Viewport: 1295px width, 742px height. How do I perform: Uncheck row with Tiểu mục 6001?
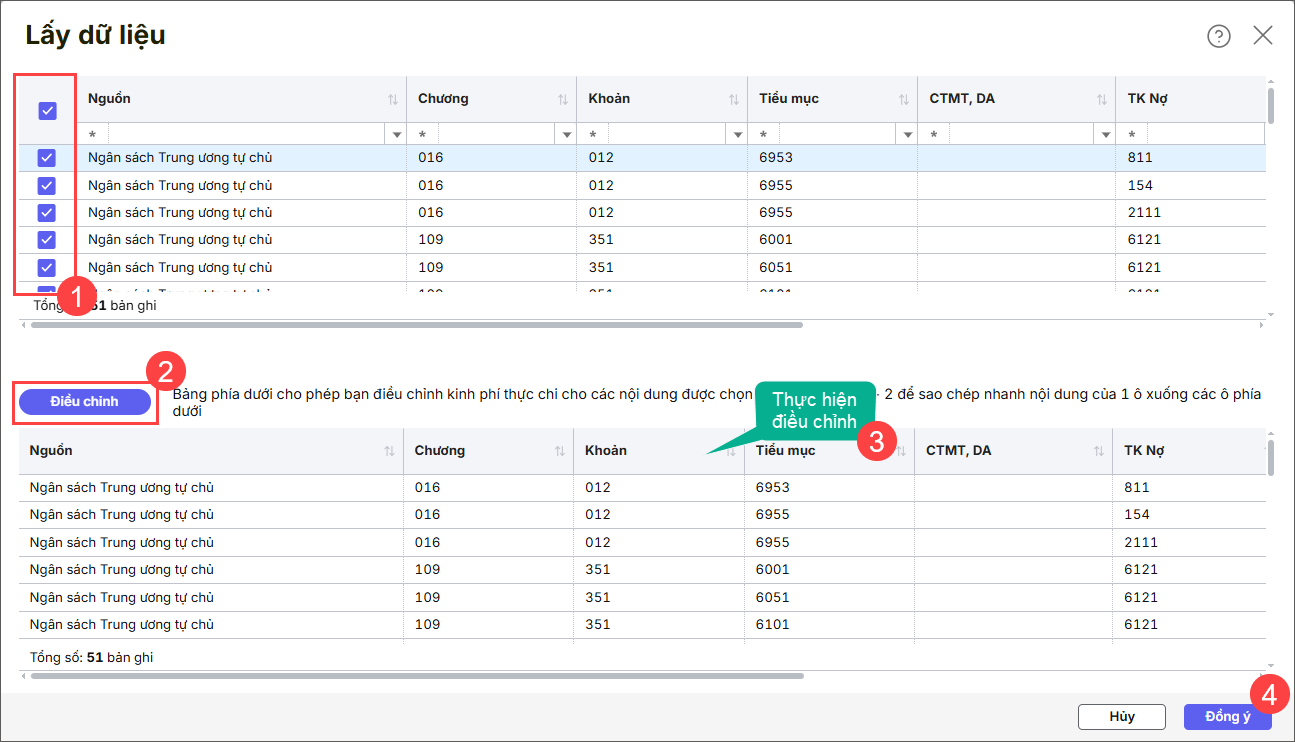47,240
